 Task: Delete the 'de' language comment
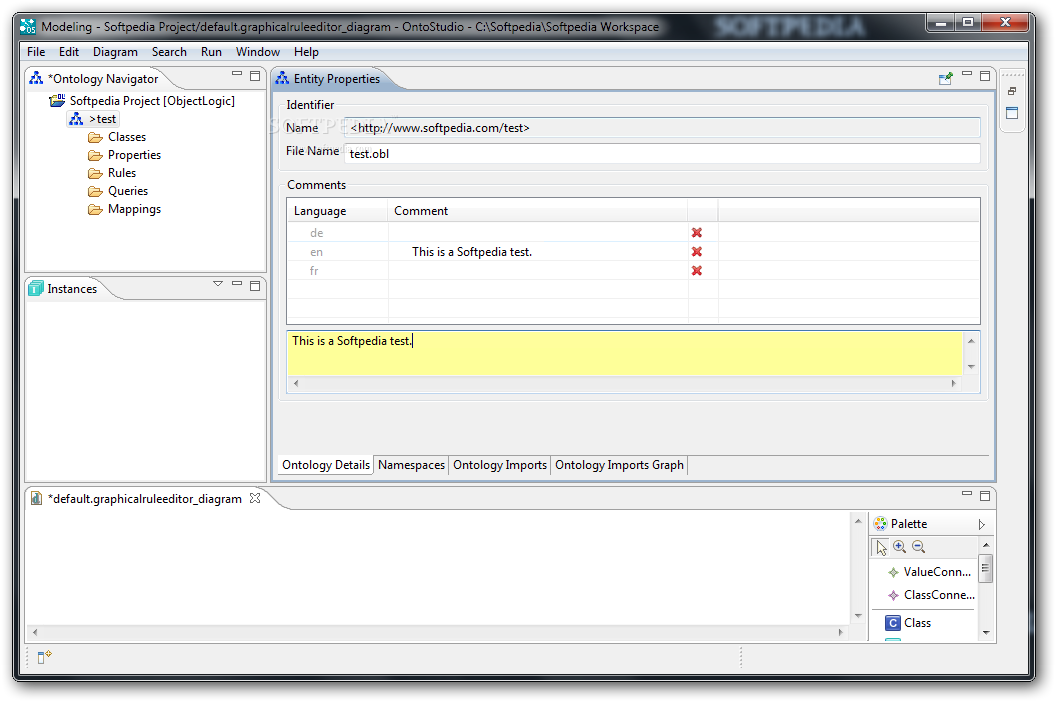pos(697,232)
